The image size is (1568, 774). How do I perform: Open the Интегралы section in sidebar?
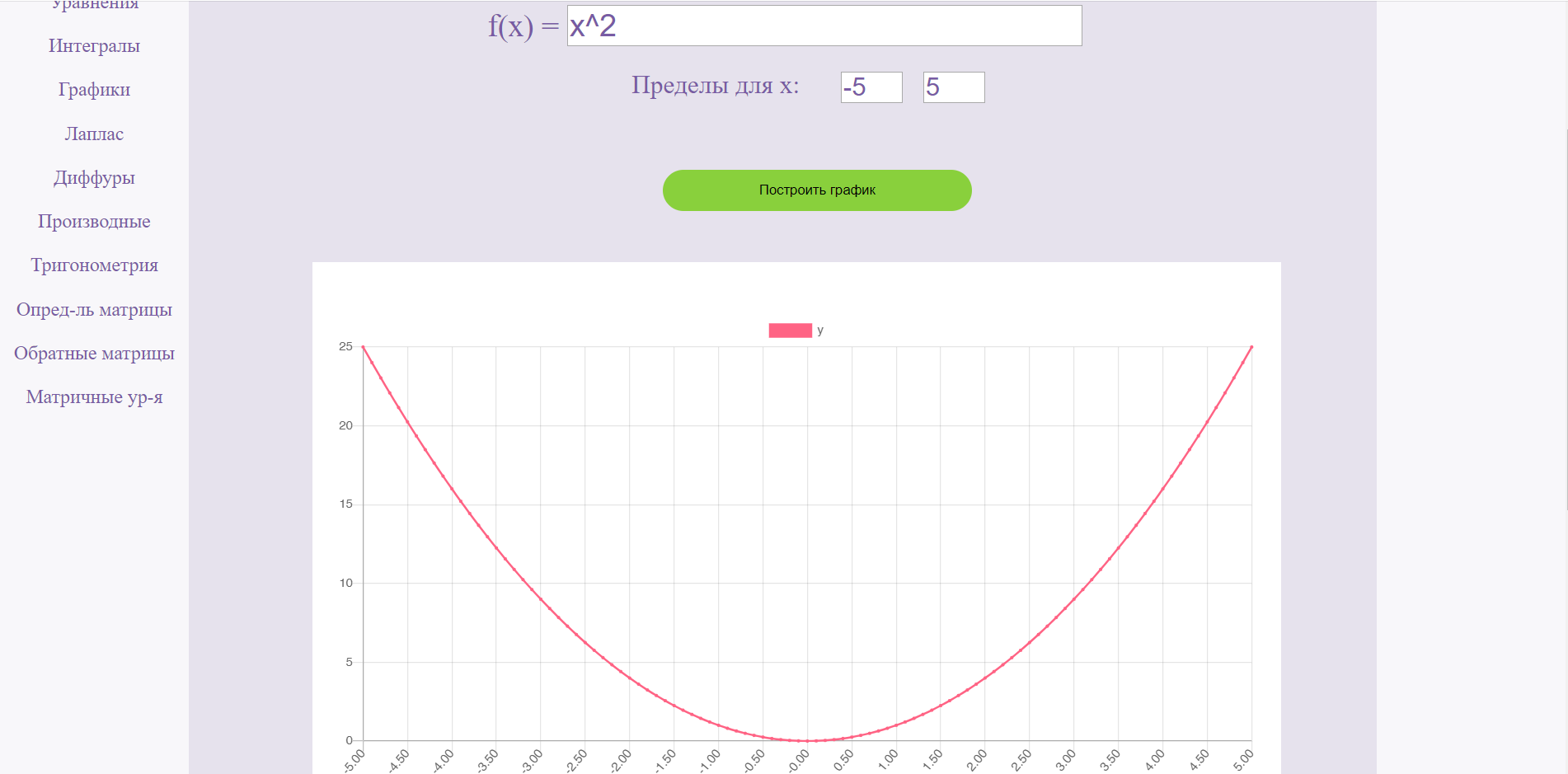pos(94,46)
